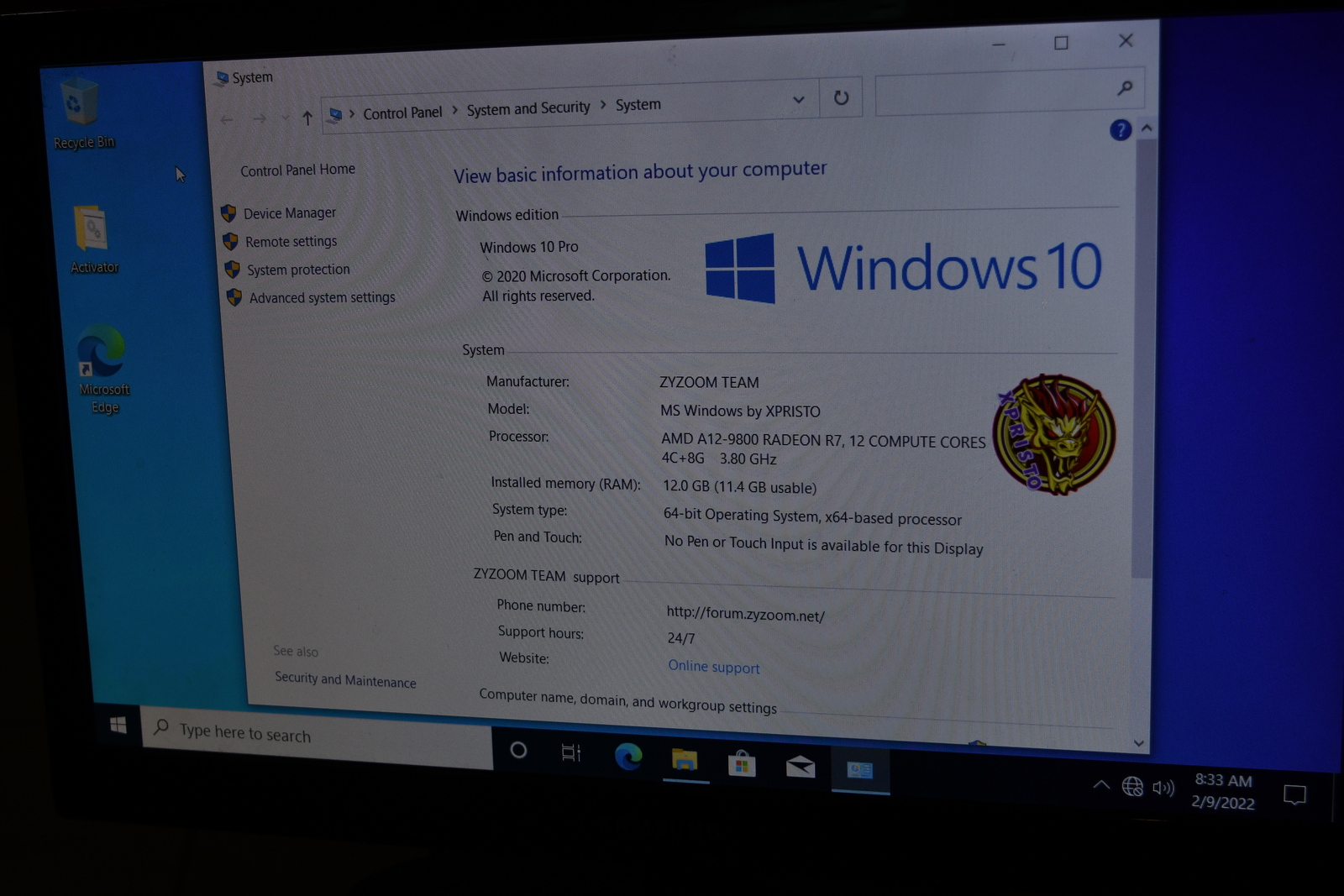Screen dimensions: 1344x896
Task: Click the search magnifier in Control Panel
Action: (x=1125, y=87)
